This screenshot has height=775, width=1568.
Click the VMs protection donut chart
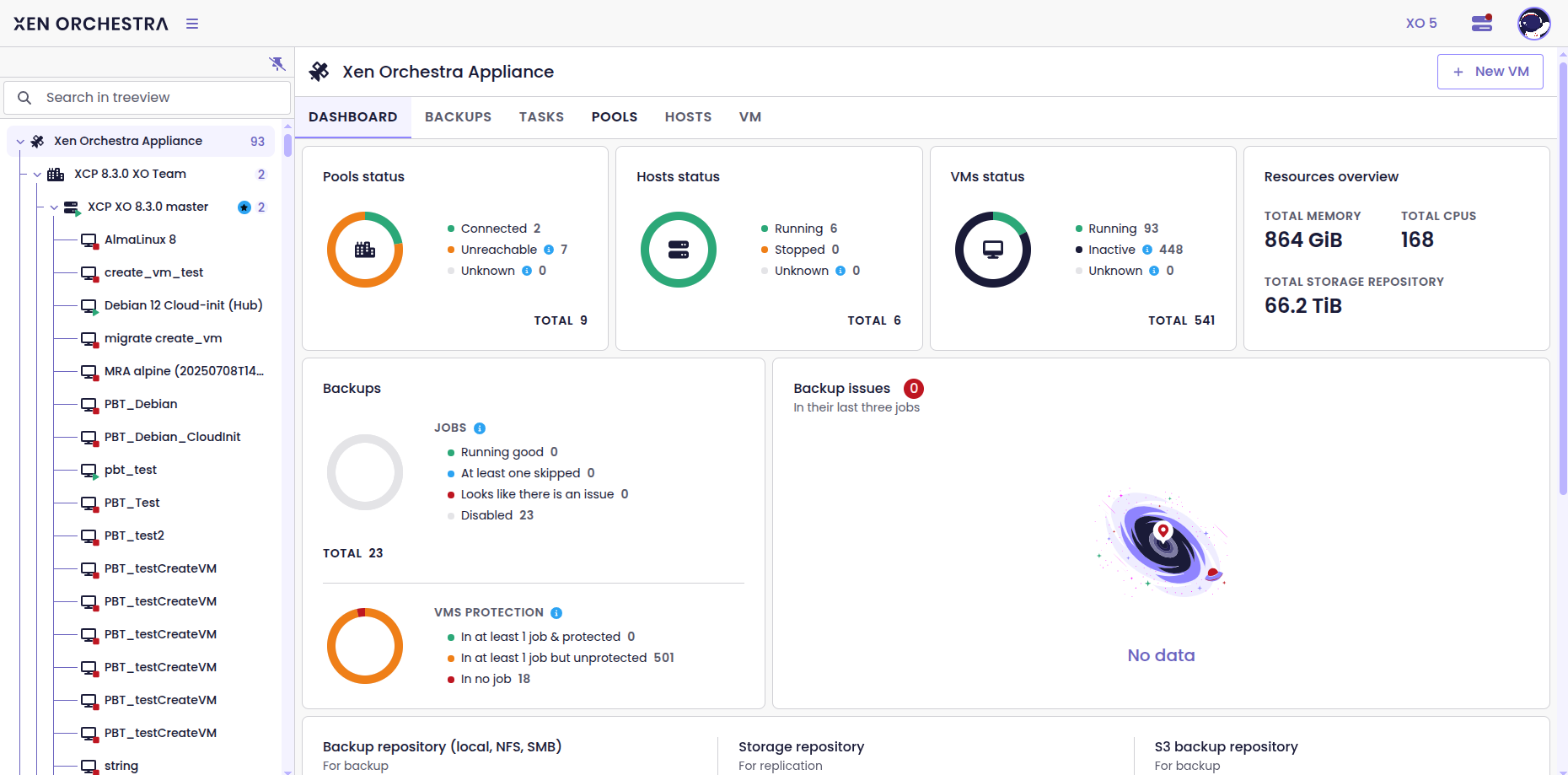(x=365, y=646)
